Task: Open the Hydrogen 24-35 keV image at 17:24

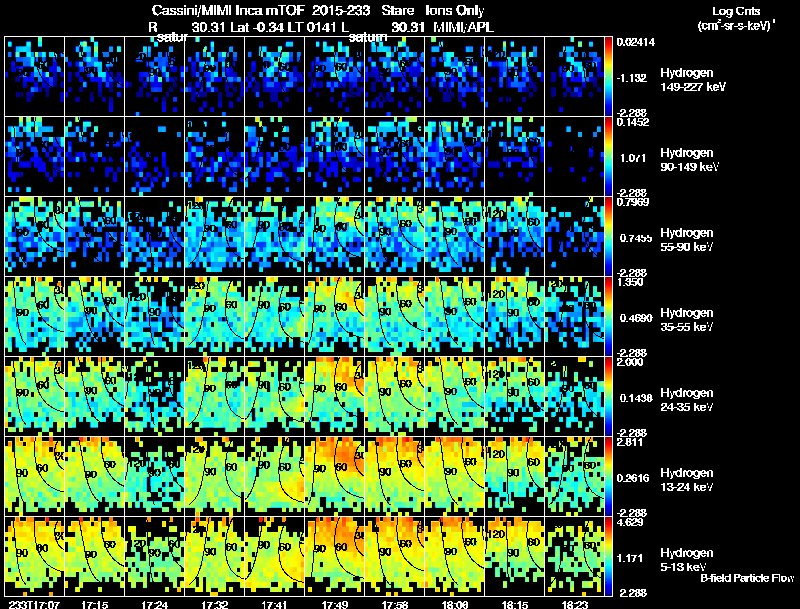Action: [155, 396]
